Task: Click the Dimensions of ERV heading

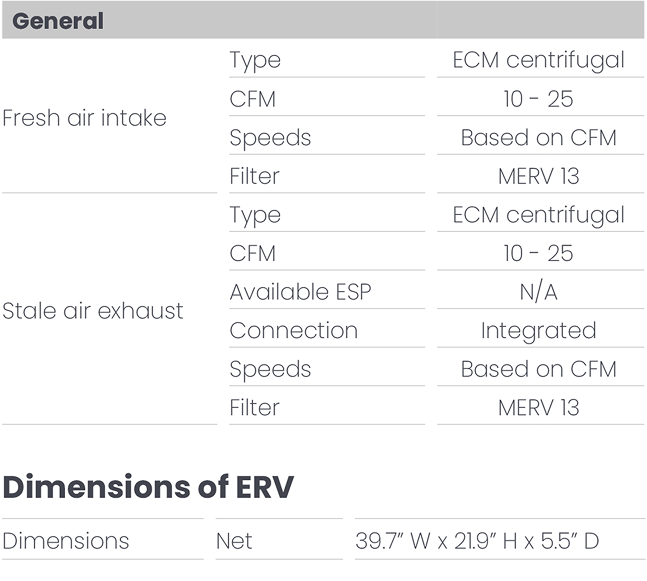Action: pos(148,487)
